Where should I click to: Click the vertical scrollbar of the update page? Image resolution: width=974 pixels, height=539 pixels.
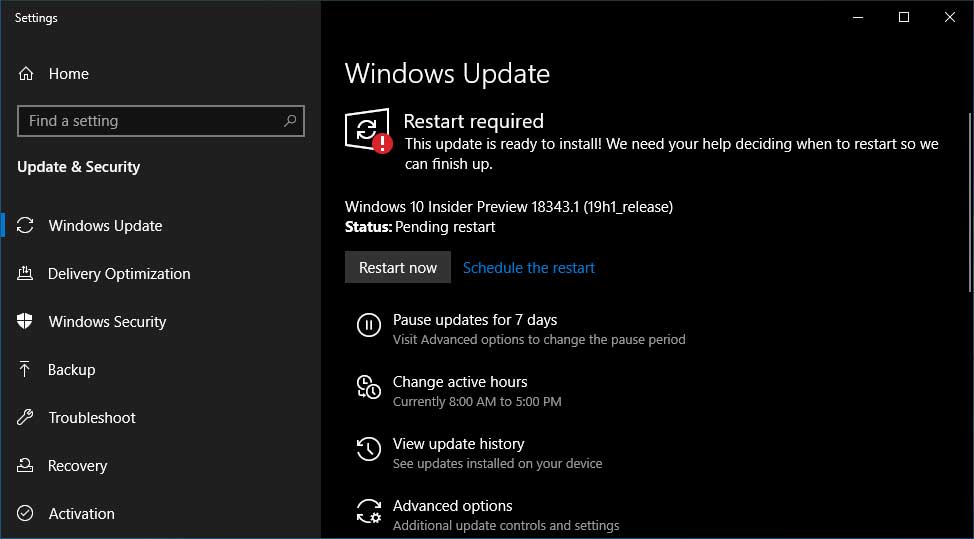point(970,202)
